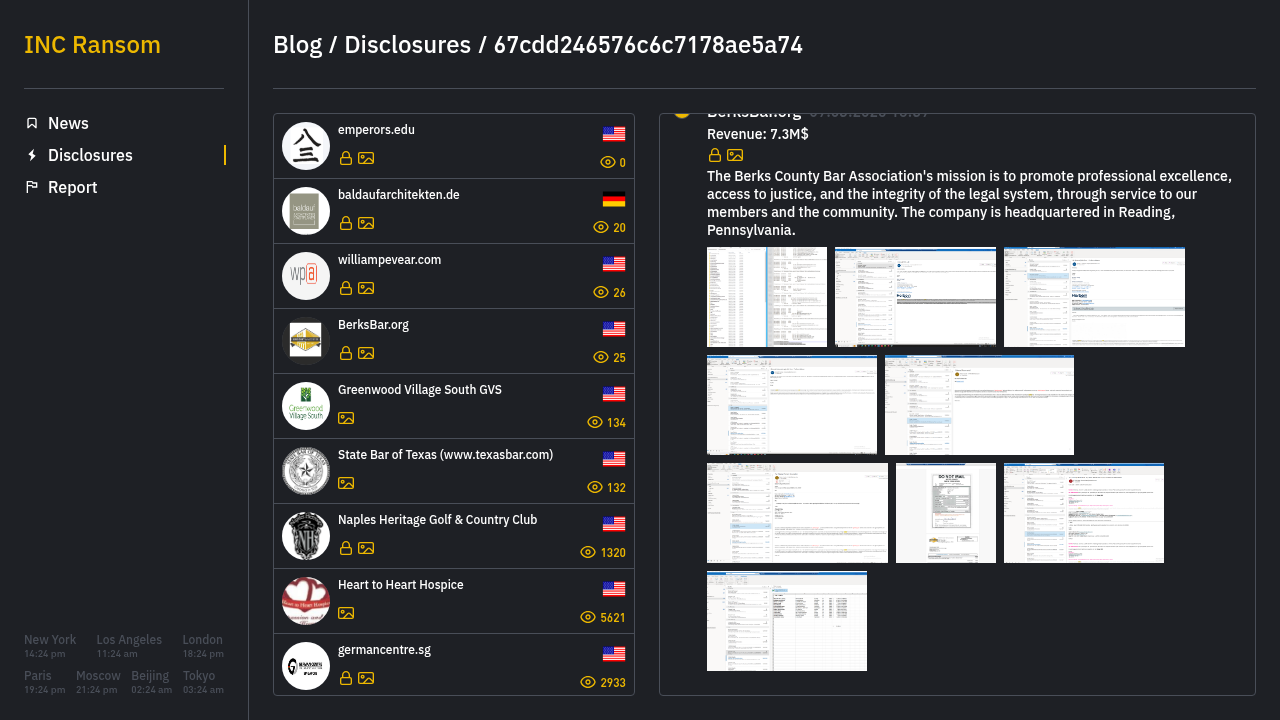Click the Naples Heritage Golf logo avatar

click(x=306, y=536)
